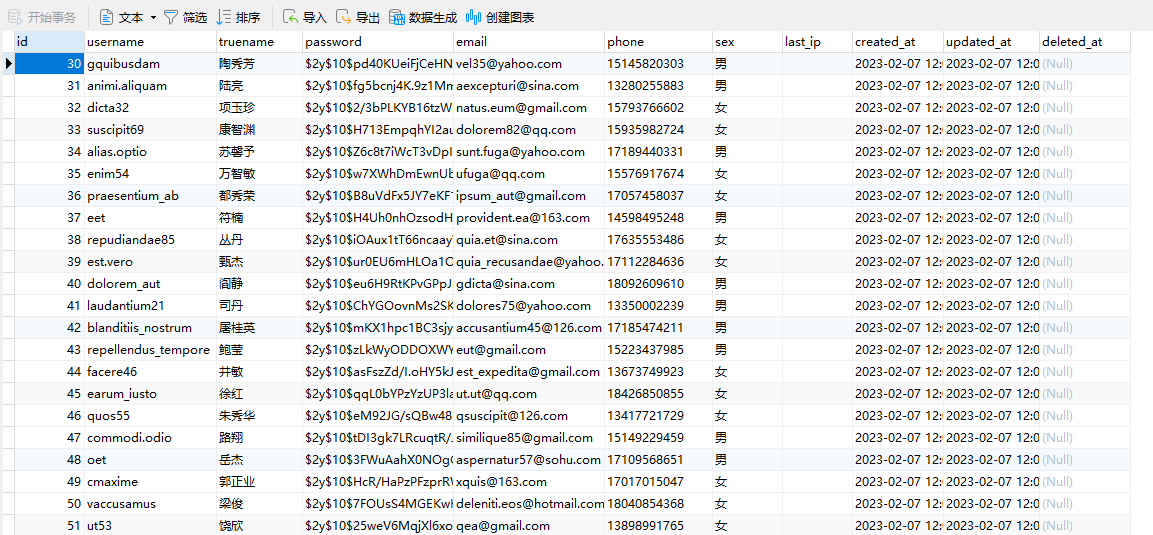1153x535 pixels.
Task: Click the 导入 toolbar label
Action: click(315, 18)
